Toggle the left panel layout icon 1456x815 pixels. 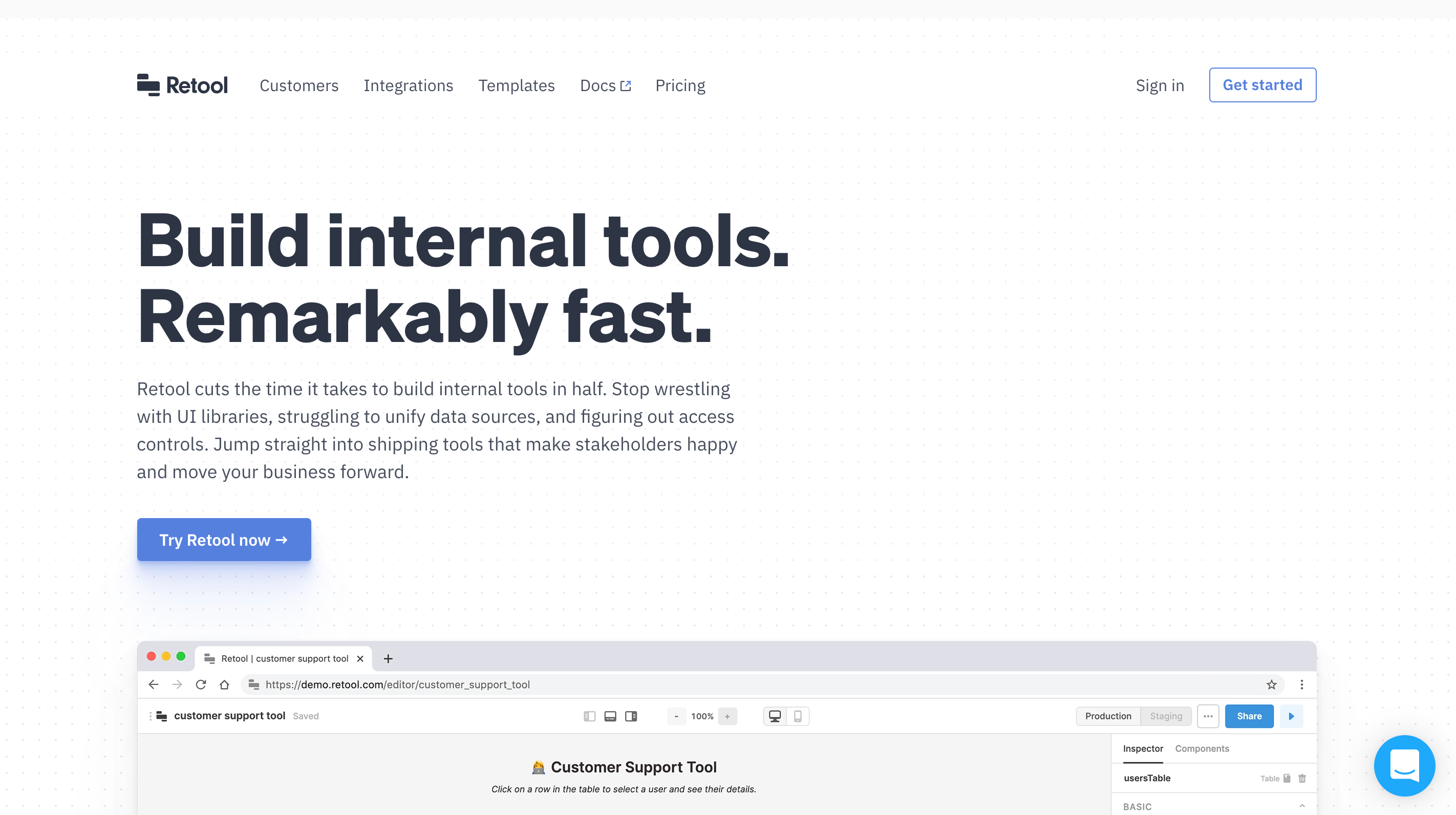pos(590,716)
